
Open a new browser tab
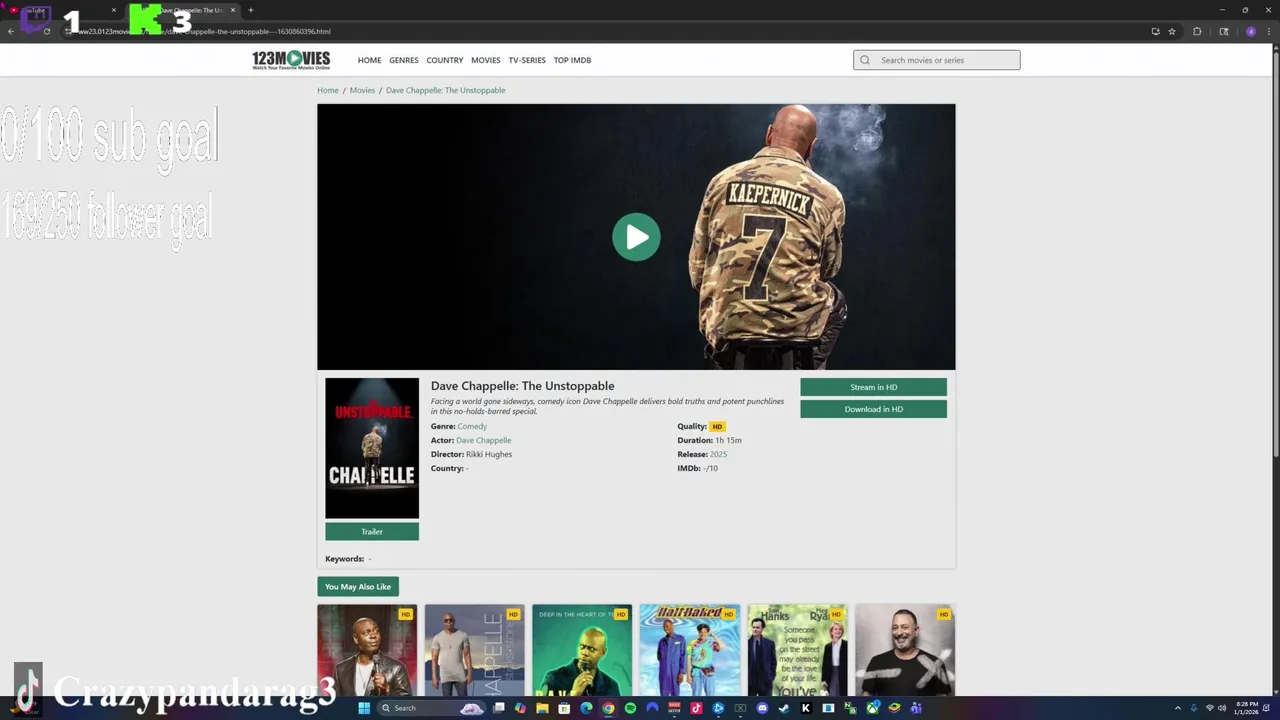[250, 10]
